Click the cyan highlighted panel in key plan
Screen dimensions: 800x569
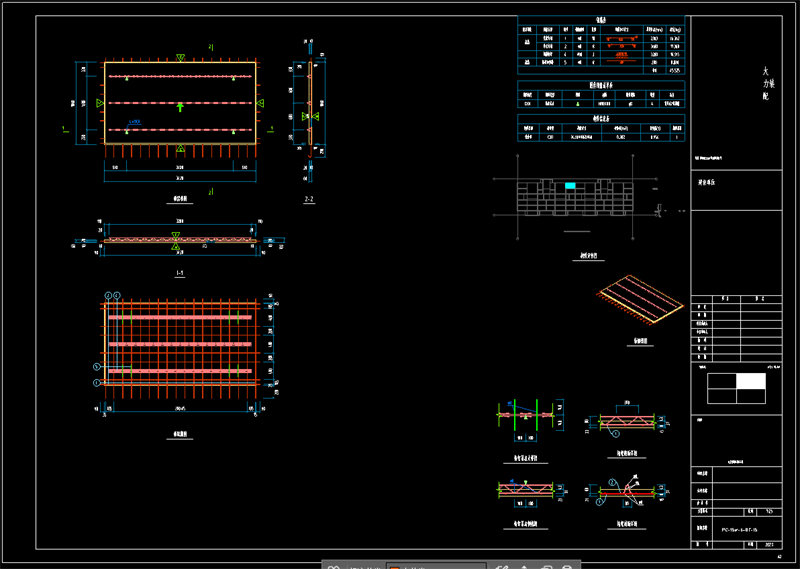(570, 186)
